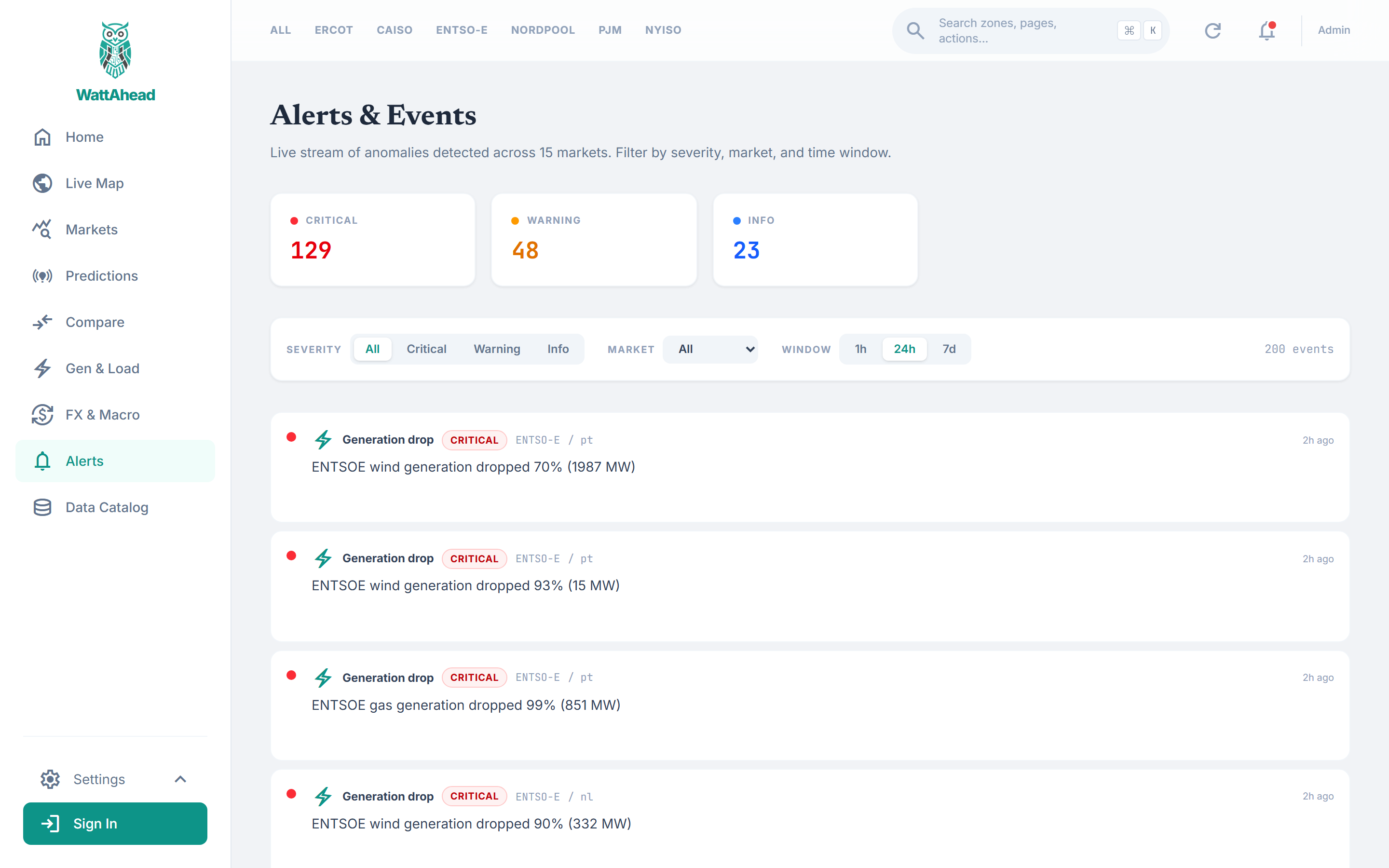Click CRITICAL badge on 851 MW alert
This screenshot has width=1389, height=868.
coord(474,678)
